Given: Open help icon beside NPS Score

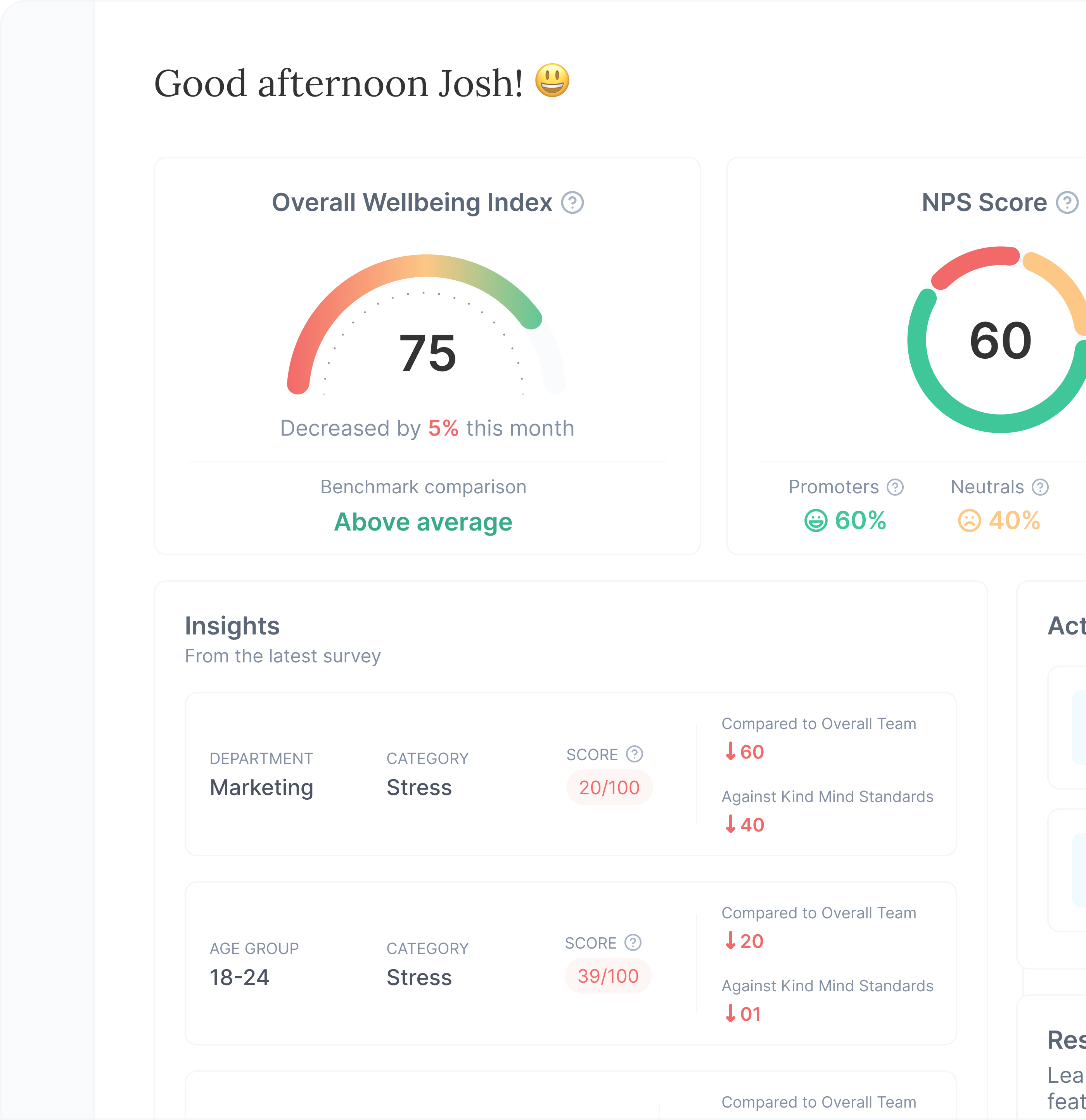Looking at the screenshot, I should (1067, 202).
